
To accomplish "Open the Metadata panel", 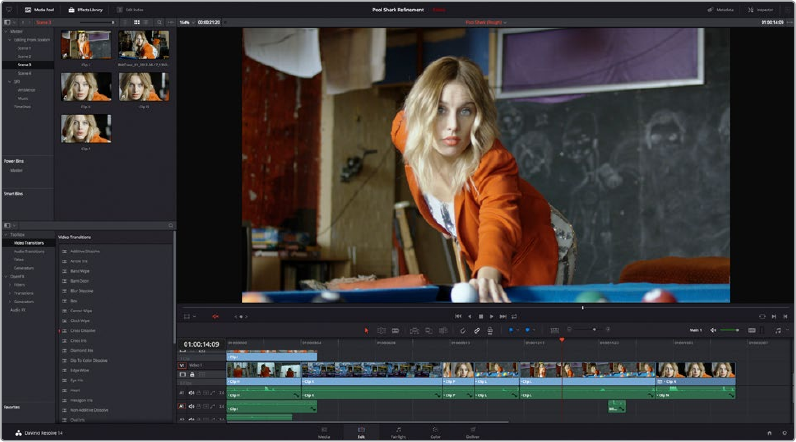I will 720,10.
